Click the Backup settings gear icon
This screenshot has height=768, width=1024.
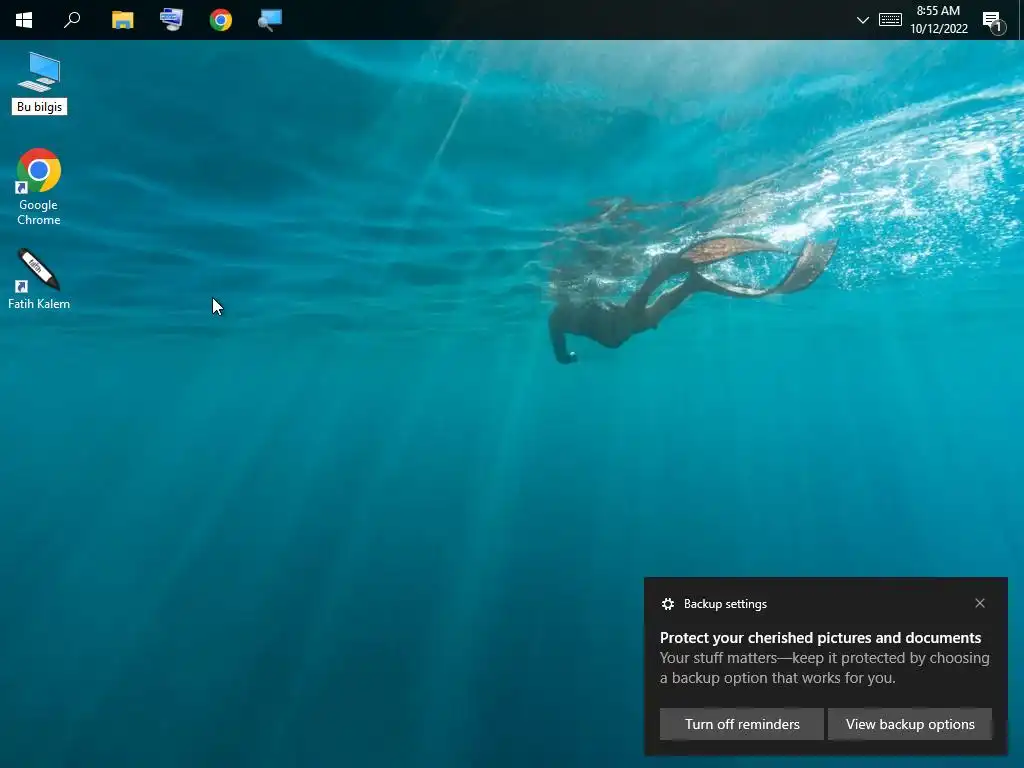[667, 604]
